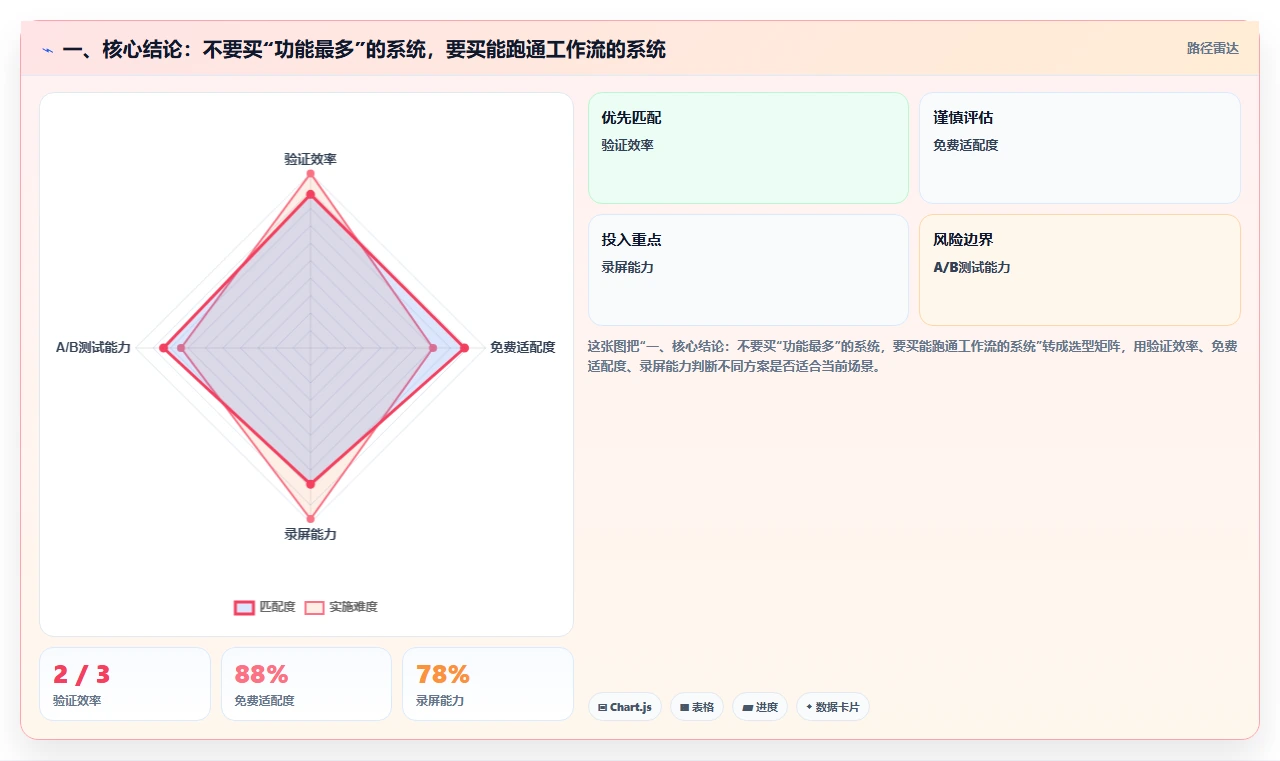Viewport: 1280px width, 761px height.
Task: Click the 2 / 3 验证效率 stat card
Action: (125, 684)
